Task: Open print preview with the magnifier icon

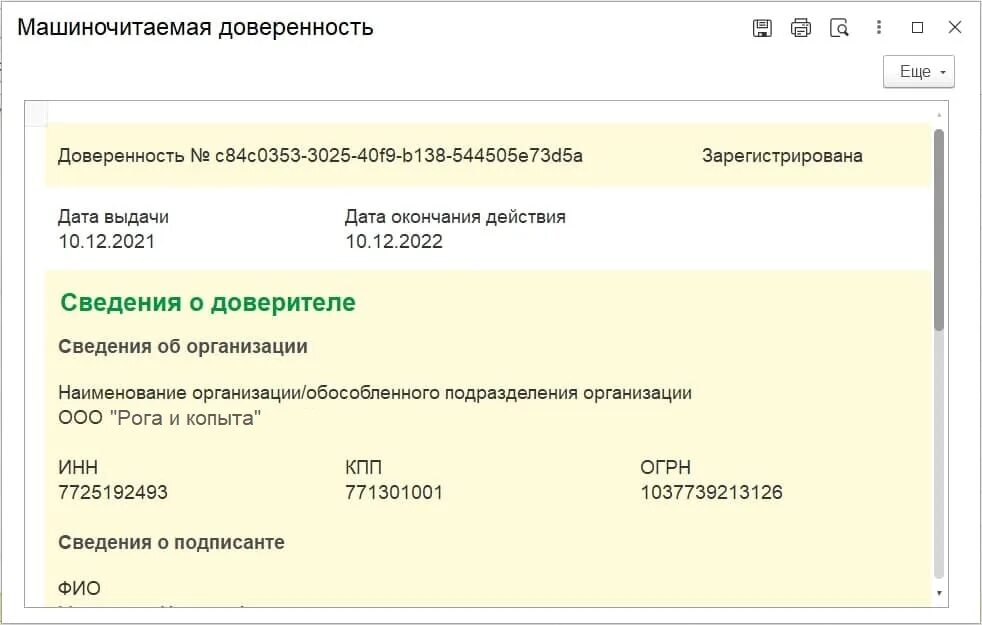Action: pos(839,28)
